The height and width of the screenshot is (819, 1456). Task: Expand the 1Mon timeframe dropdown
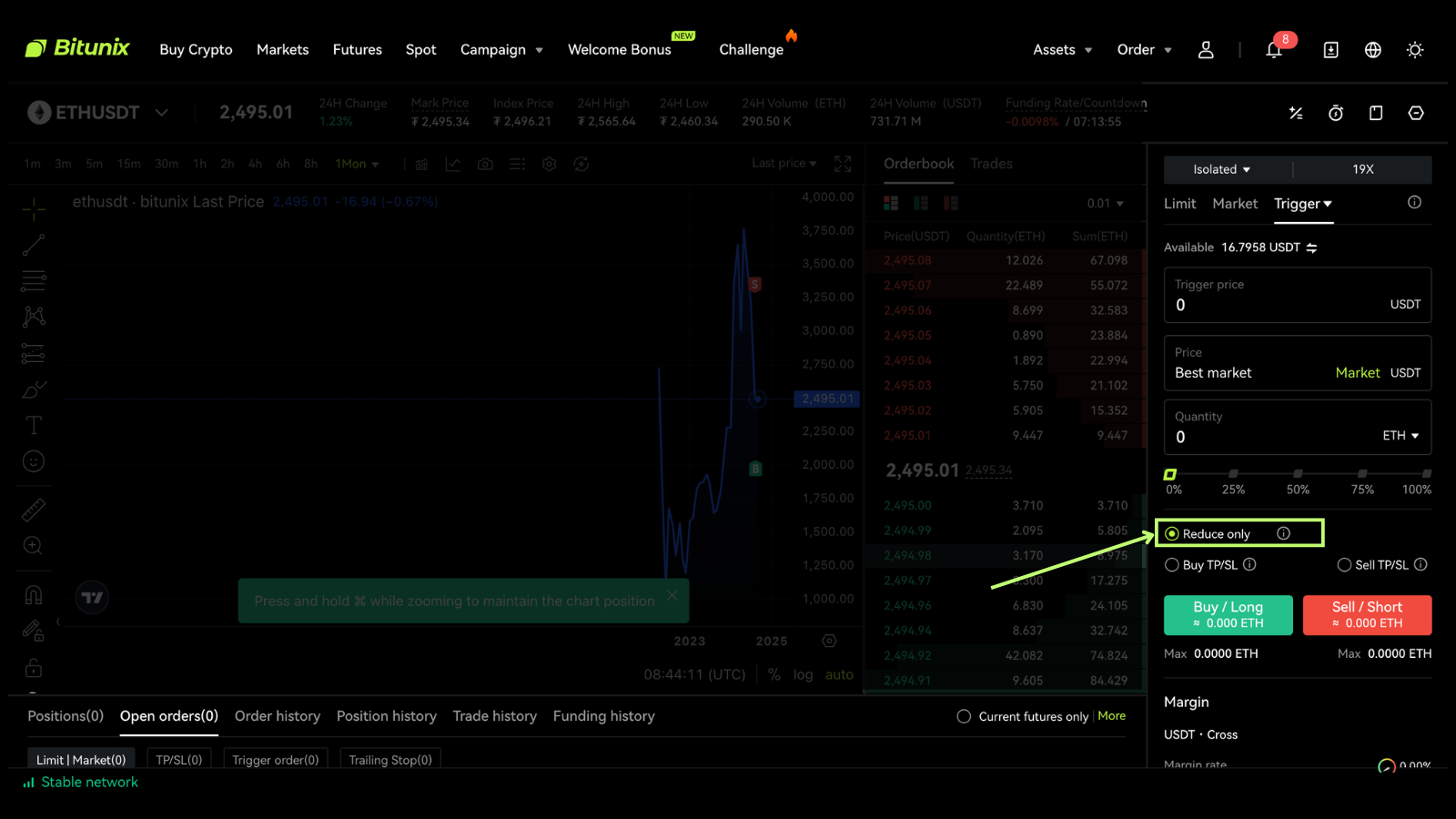click(357, 164)
